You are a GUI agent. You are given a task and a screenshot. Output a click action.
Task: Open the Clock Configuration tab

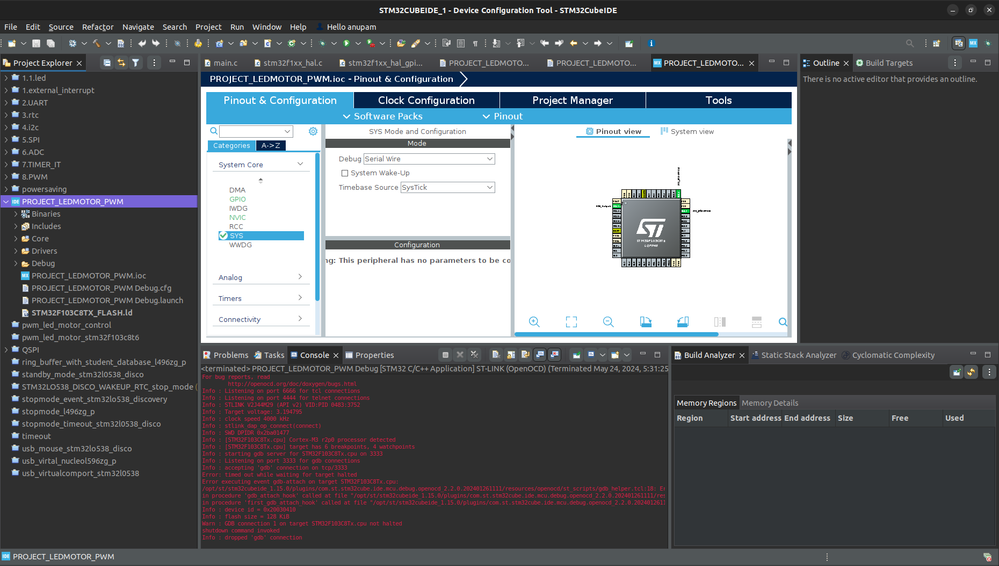(x=426, y=100)
